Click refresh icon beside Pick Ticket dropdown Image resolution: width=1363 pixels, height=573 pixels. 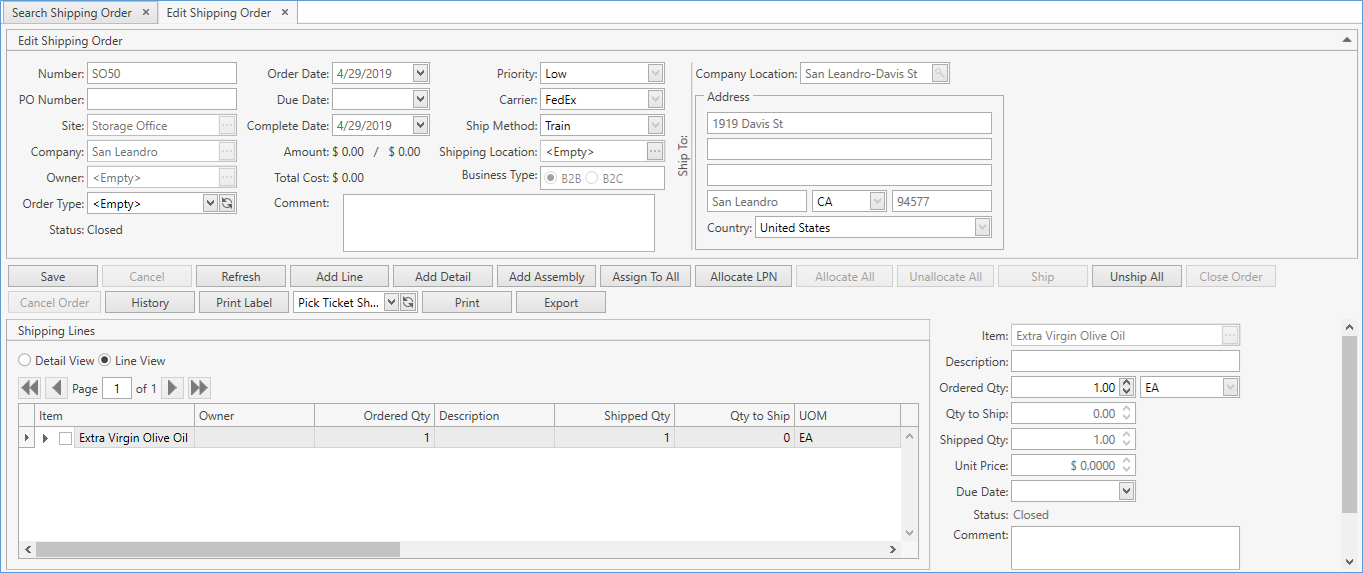[x=408, y=302]
